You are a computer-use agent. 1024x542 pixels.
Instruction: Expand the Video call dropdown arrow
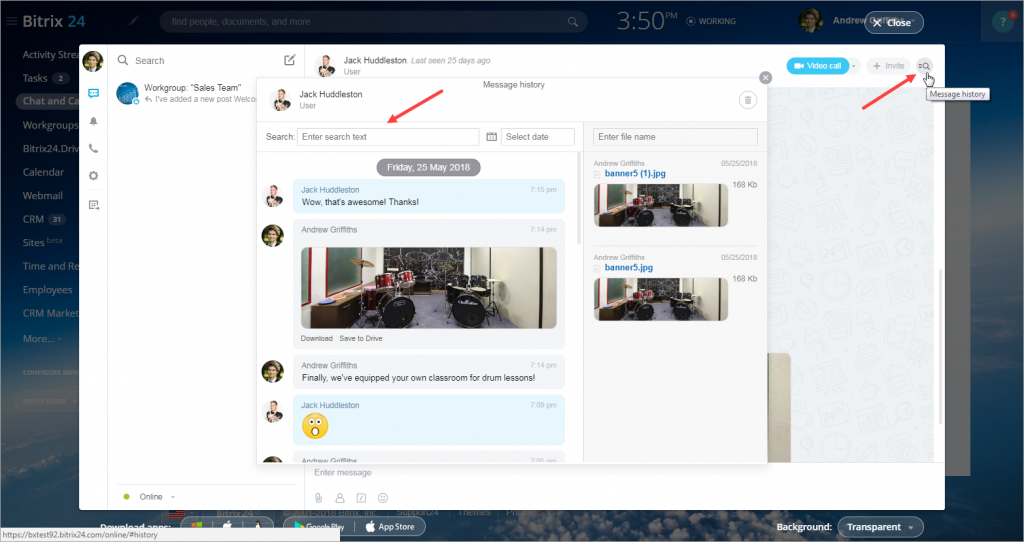click(854, 66)
